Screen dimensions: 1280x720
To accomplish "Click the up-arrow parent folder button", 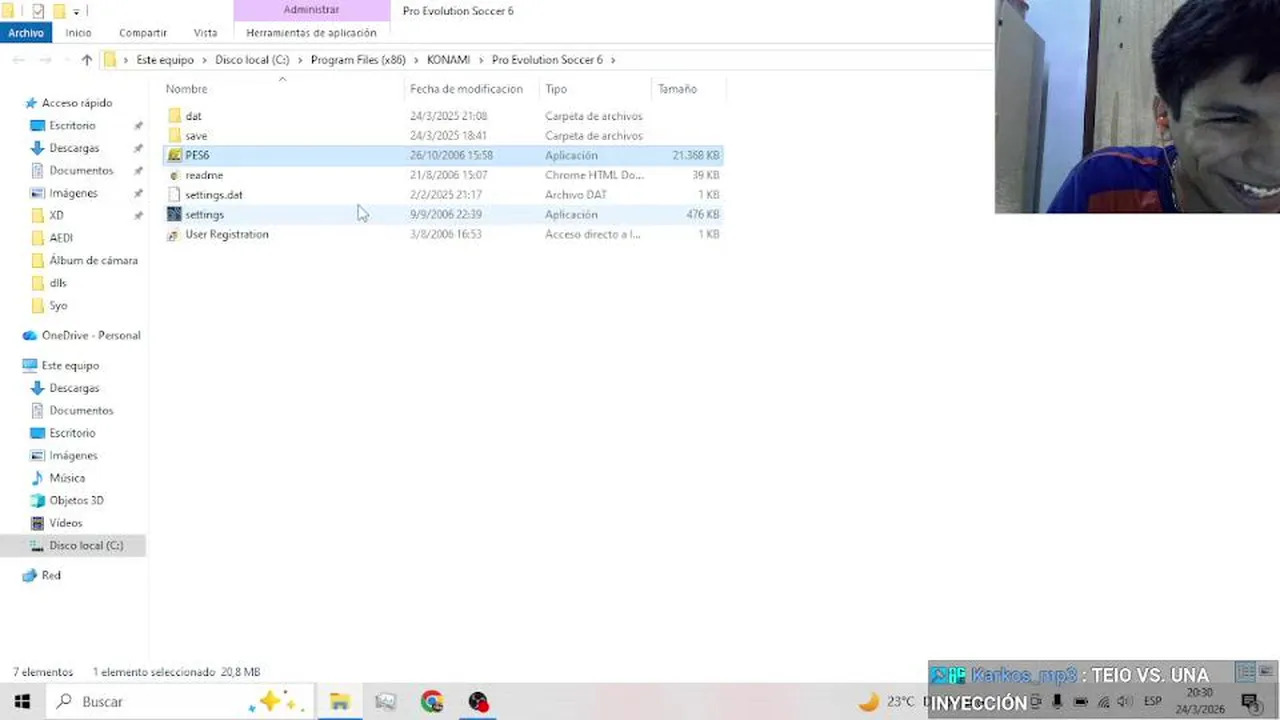I will point(87,60).
